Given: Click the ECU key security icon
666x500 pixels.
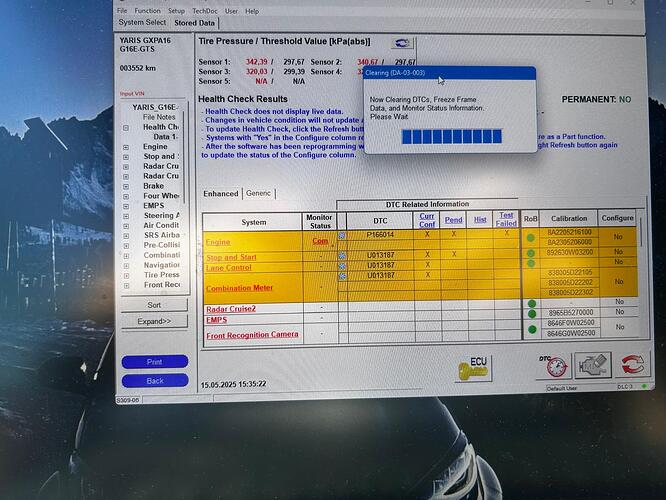Looking at the screenshot, I should tap(472, 369).
